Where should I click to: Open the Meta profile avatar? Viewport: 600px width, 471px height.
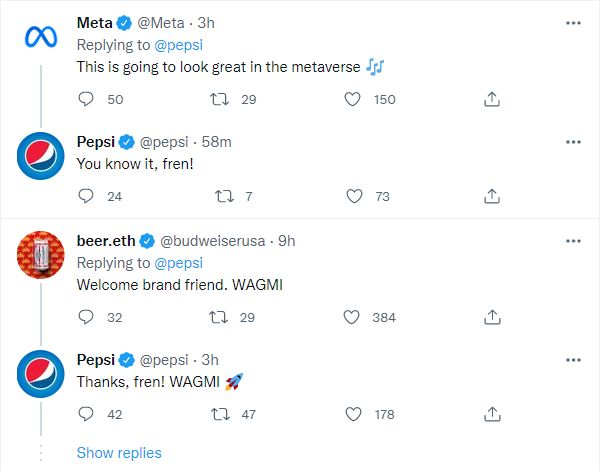click(x=40, y=39)
